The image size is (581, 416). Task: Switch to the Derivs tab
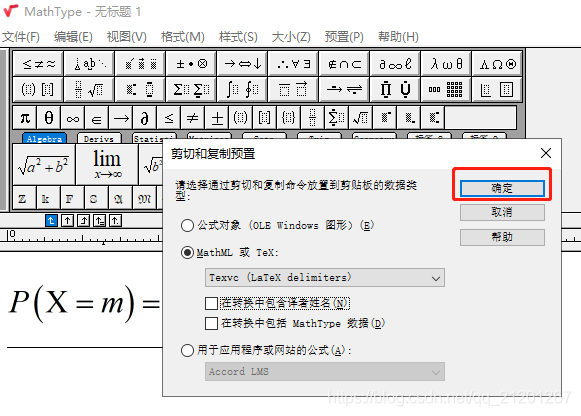[99, 139]
